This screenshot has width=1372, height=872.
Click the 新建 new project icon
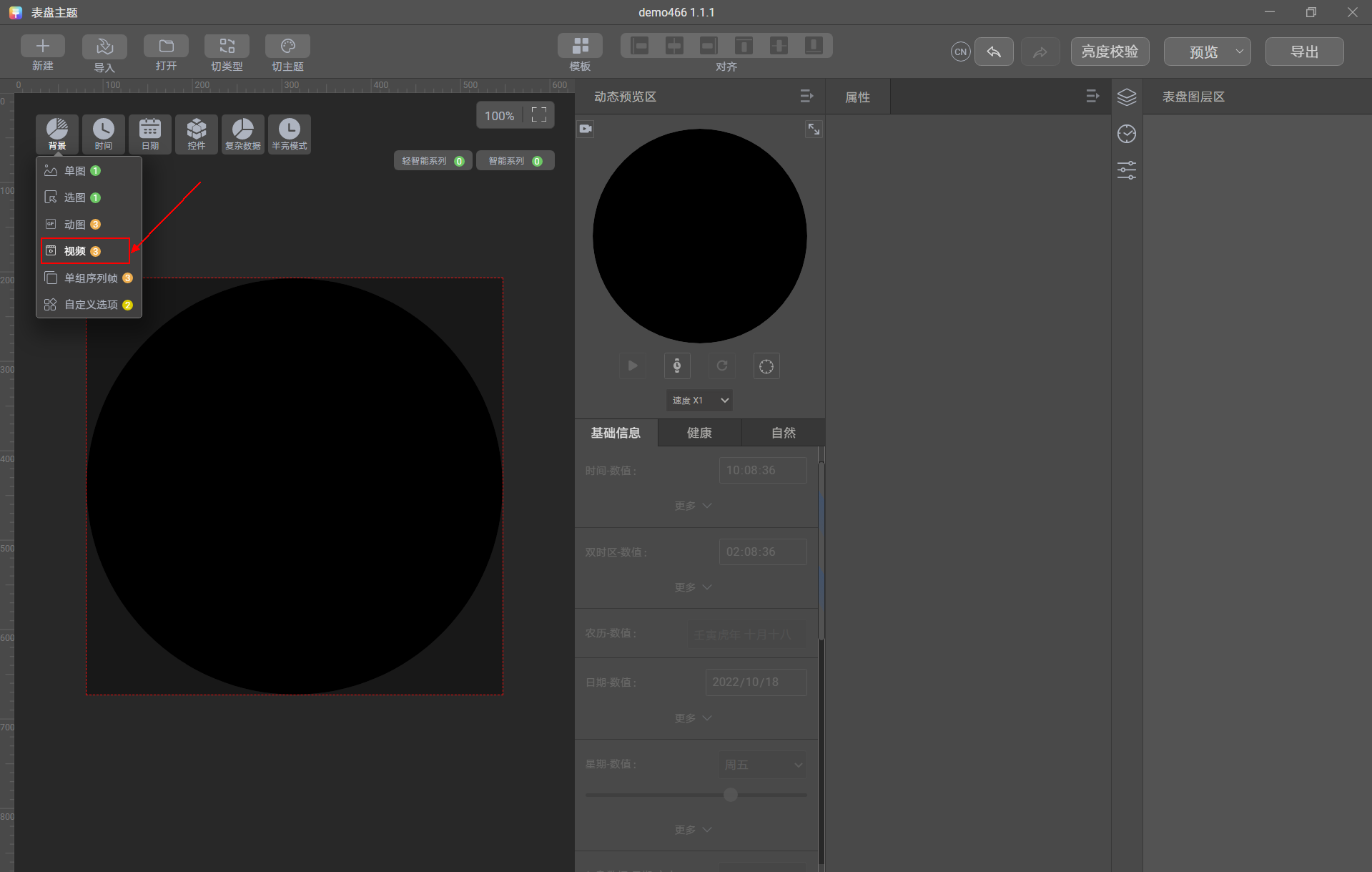(43, 46)
